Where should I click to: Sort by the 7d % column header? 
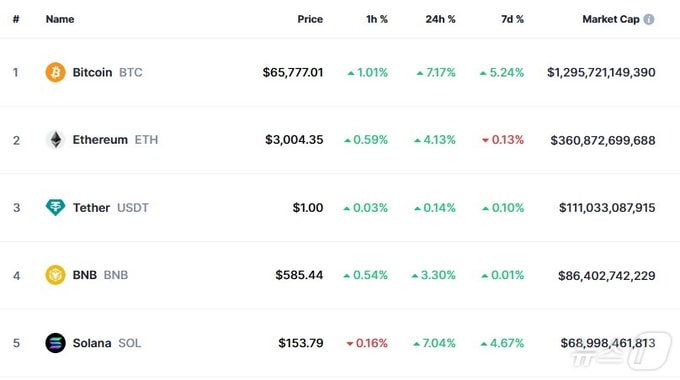coord(512,19)
